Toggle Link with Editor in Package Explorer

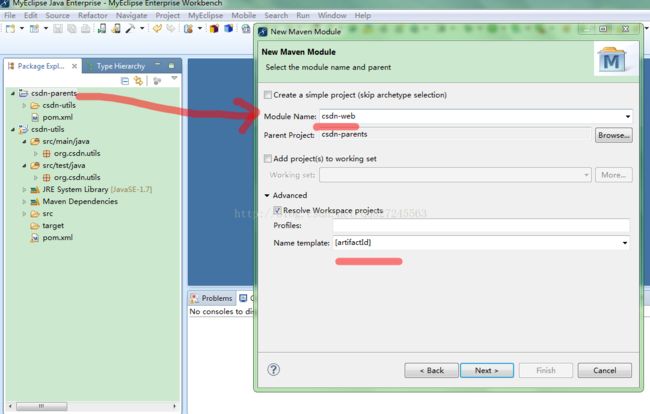(138, 81)
